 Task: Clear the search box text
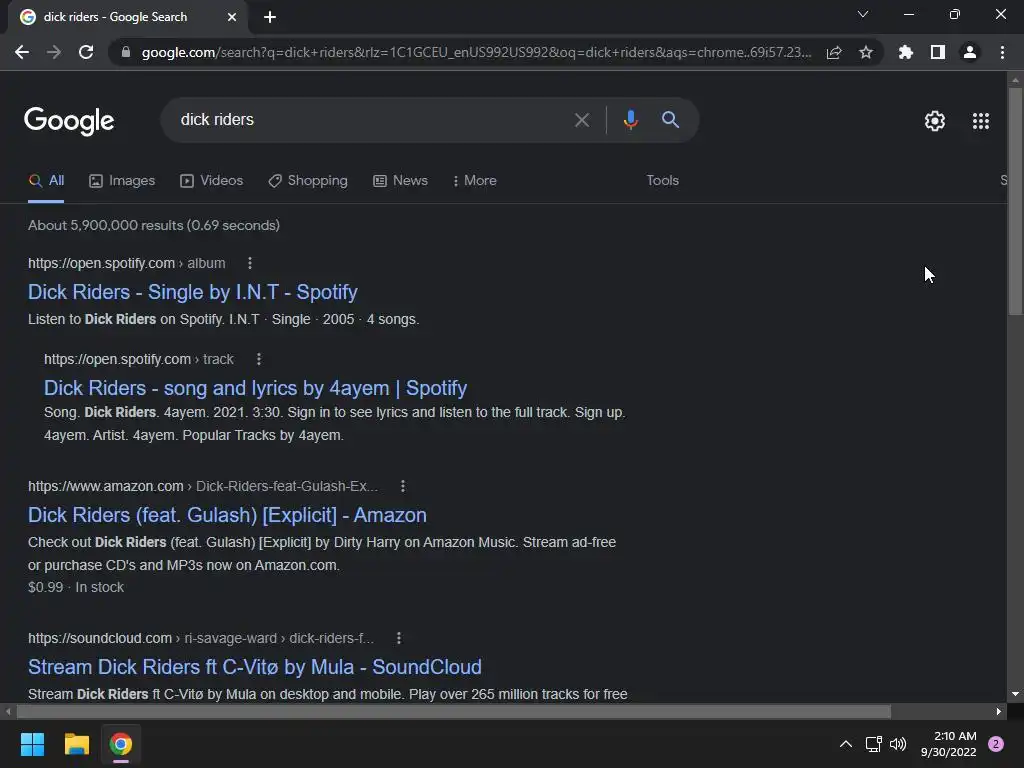582,120
